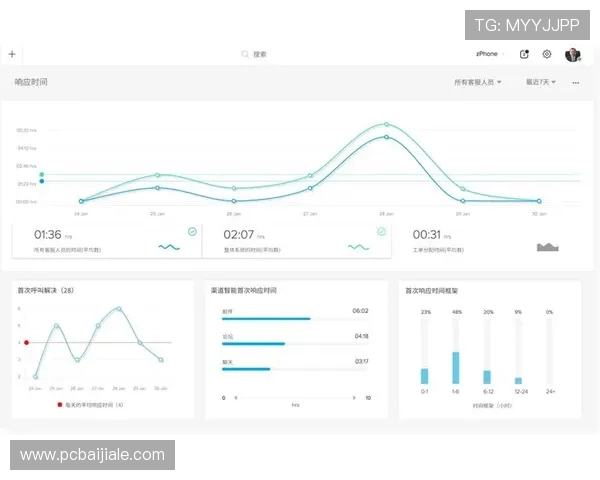The image size is (600, 480).
Task: Click the plus icon in top bar
Action: click(x=12, y=54)
